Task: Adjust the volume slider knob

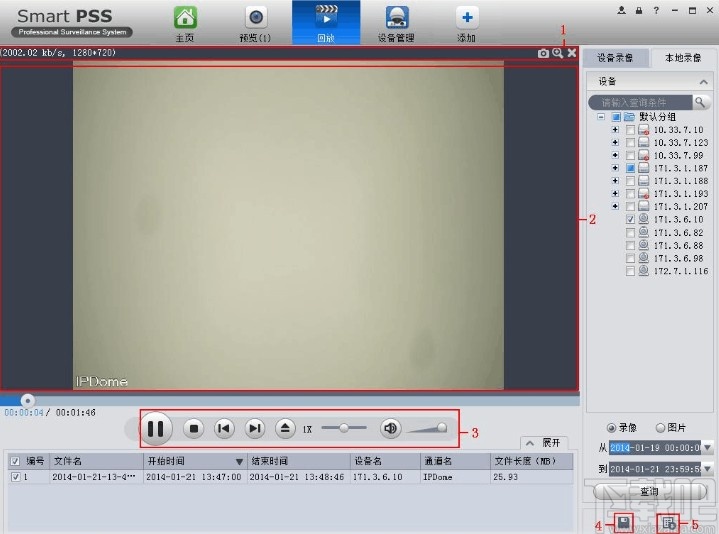Action: pos(442,428)
